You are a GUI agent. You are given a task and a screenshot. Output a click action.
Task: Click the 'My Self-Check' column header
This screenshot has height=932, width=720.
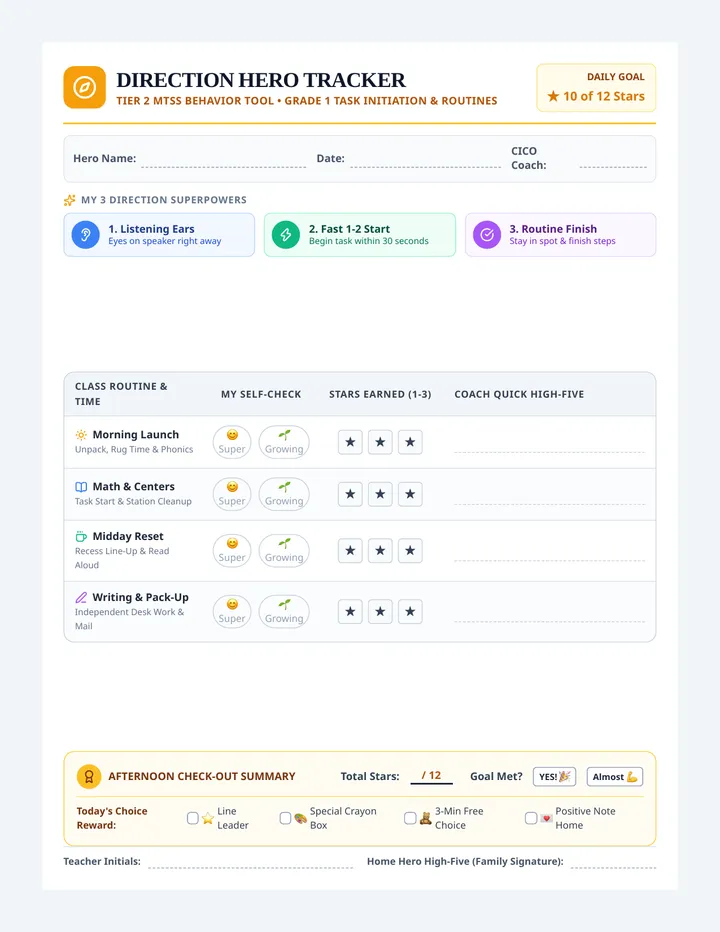point(261,394)
